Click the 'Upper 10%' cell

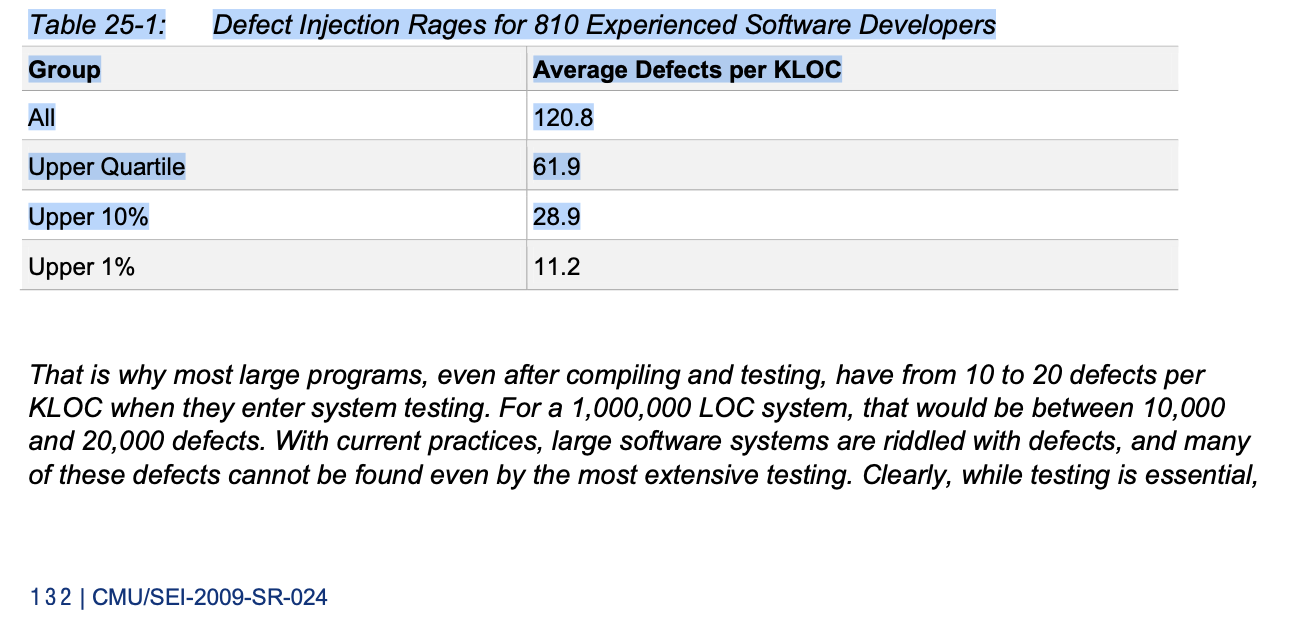click(x=89, y=217)
